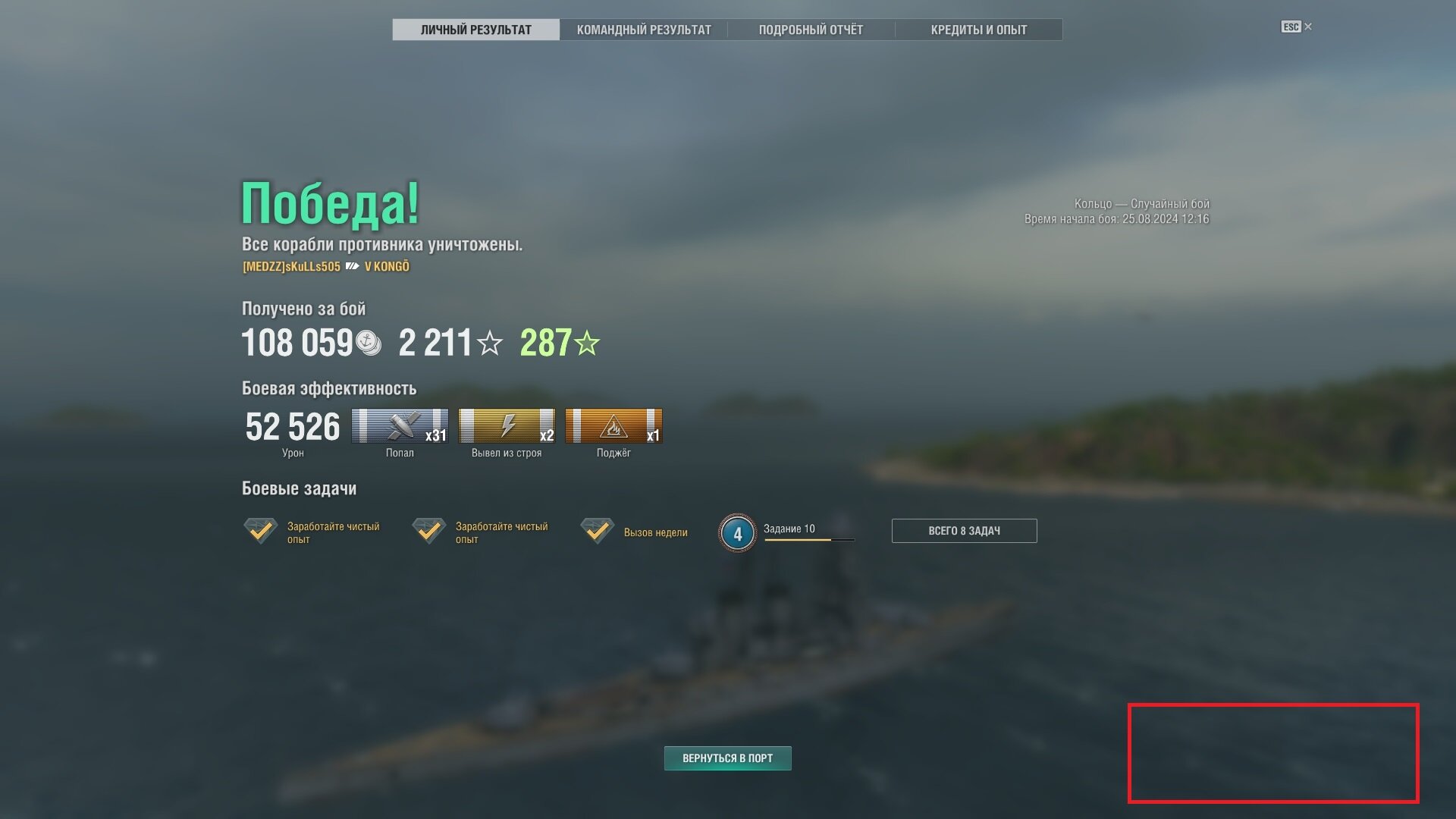
Task: Click first 'Заработайте чистый опыт' checkmark badge
Action: [x=260, y=531]
